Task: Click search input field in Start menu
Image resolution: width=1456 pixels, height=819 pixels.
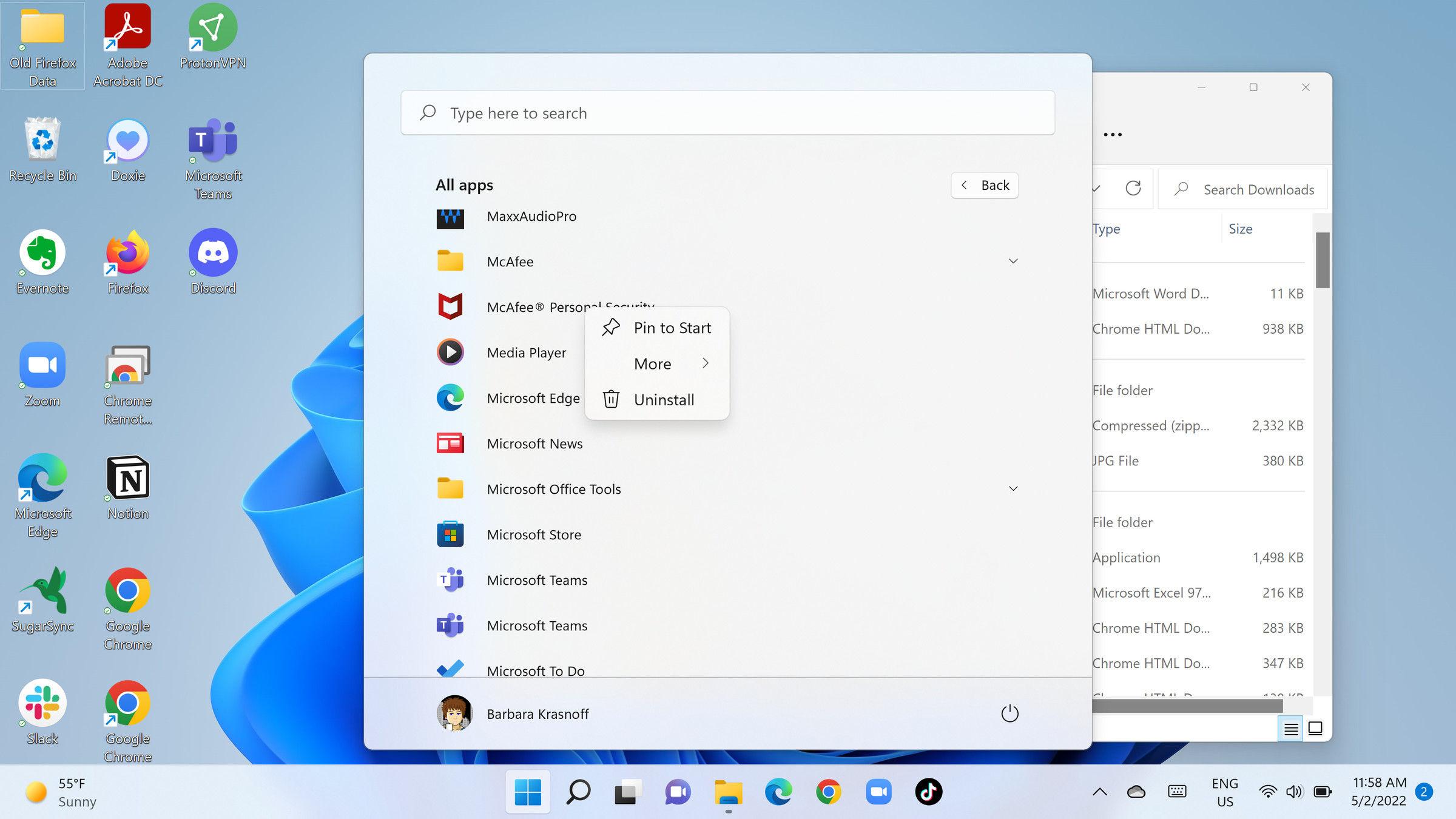Action: (x=728, y=112)
